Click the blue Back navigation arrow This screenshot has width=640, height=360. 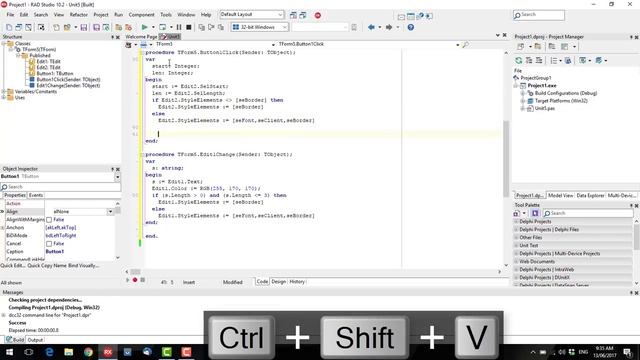371,27
